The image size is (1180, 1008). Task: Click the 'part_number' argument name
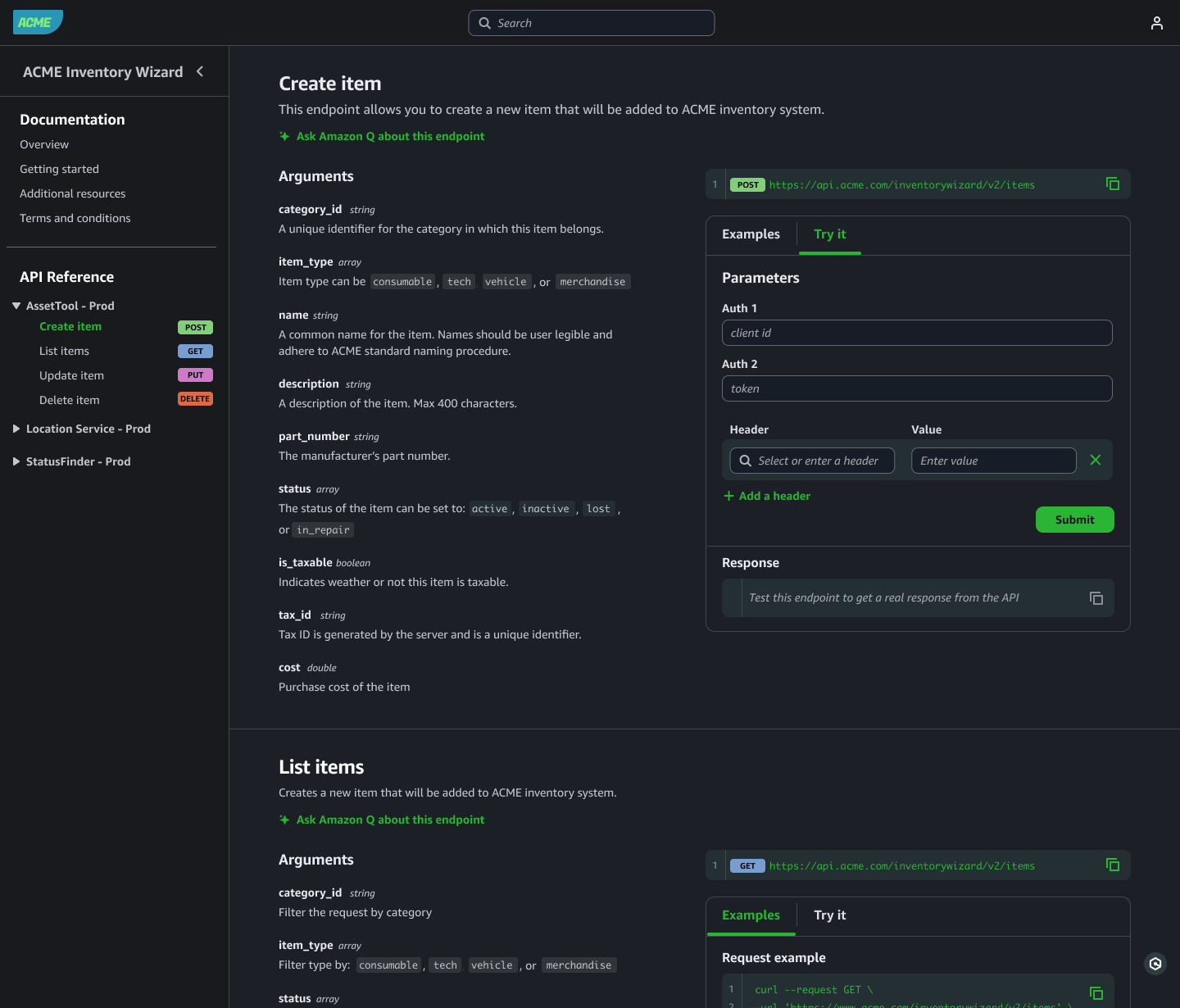[x=314, y=436]
